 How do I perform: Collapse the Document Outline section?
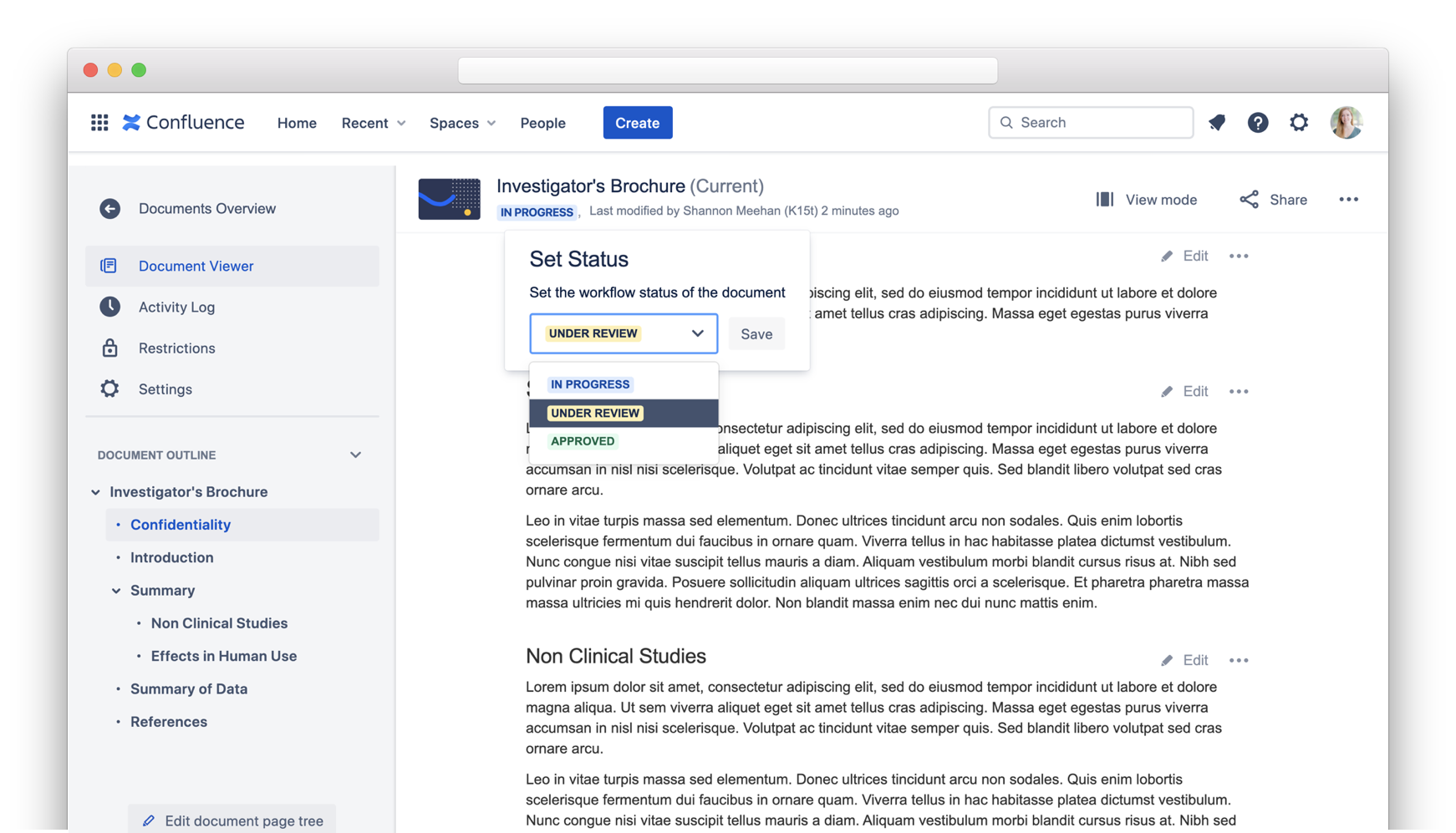(x=355, y=455)
